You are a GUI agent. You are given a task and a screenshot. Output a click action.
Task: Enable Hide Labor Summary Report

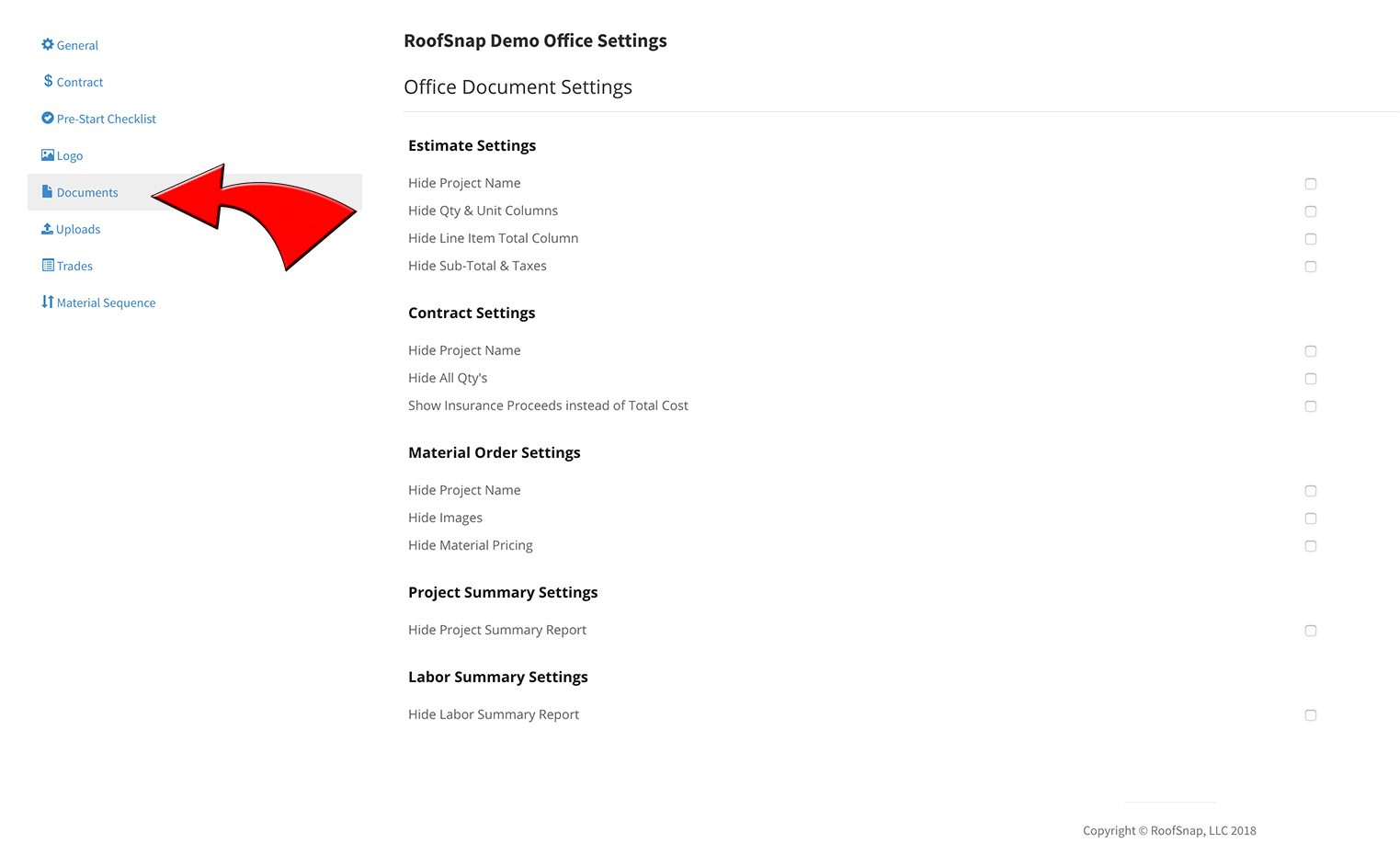(1311, 715)
